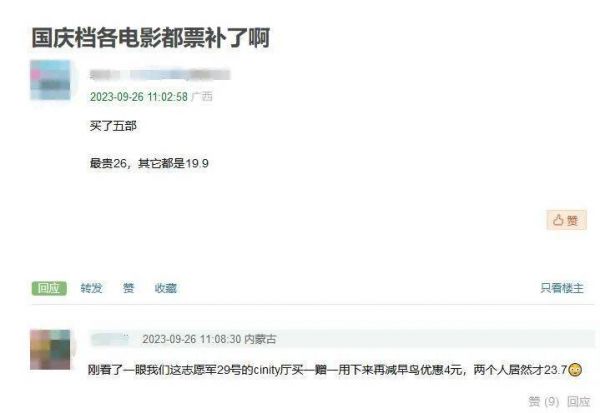Like the comment via 赞 (9)
Viewport: 600px width, 413px height.
click(543, 402)
